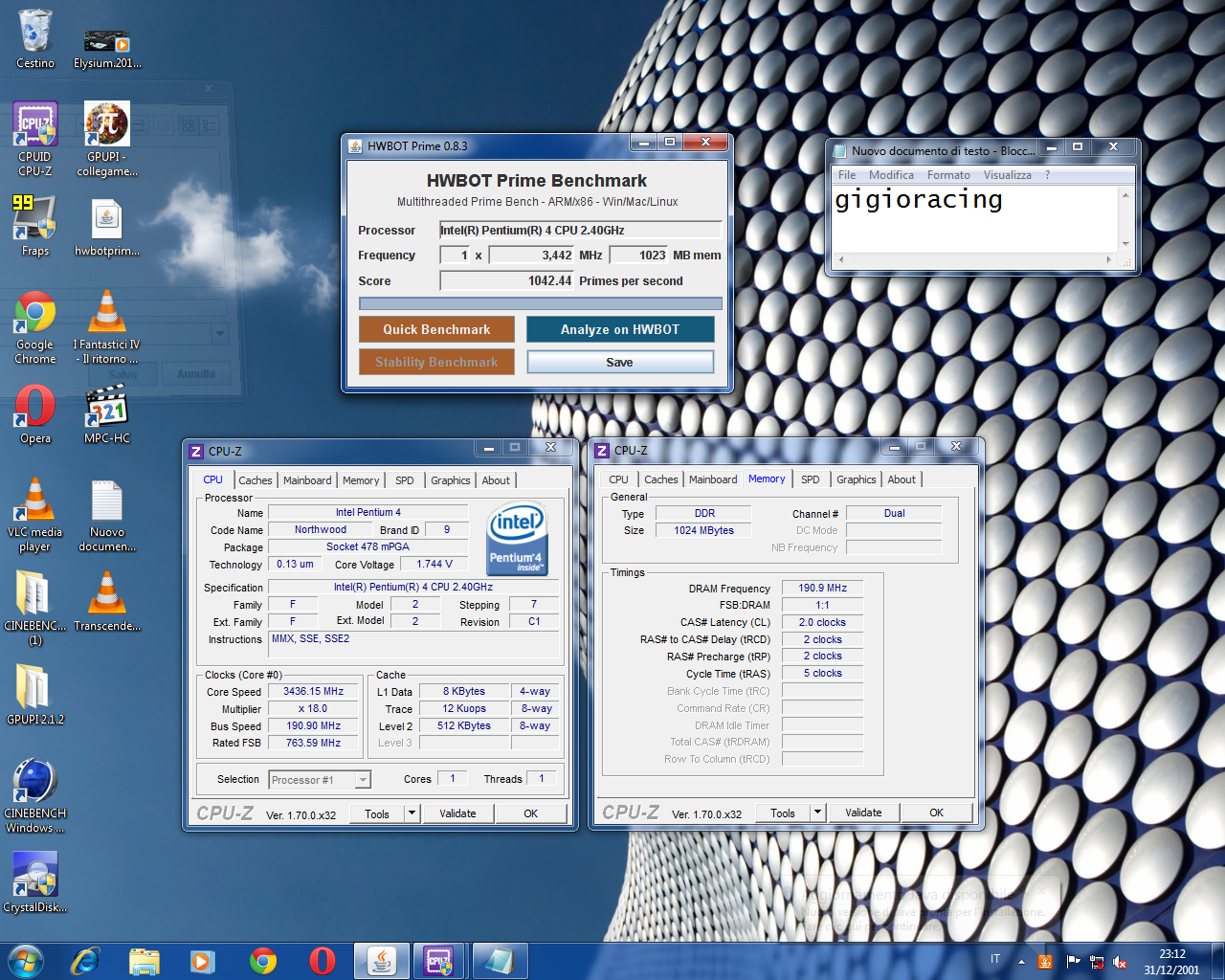Click OK in the right CPU-Z window

click(936, 813)
